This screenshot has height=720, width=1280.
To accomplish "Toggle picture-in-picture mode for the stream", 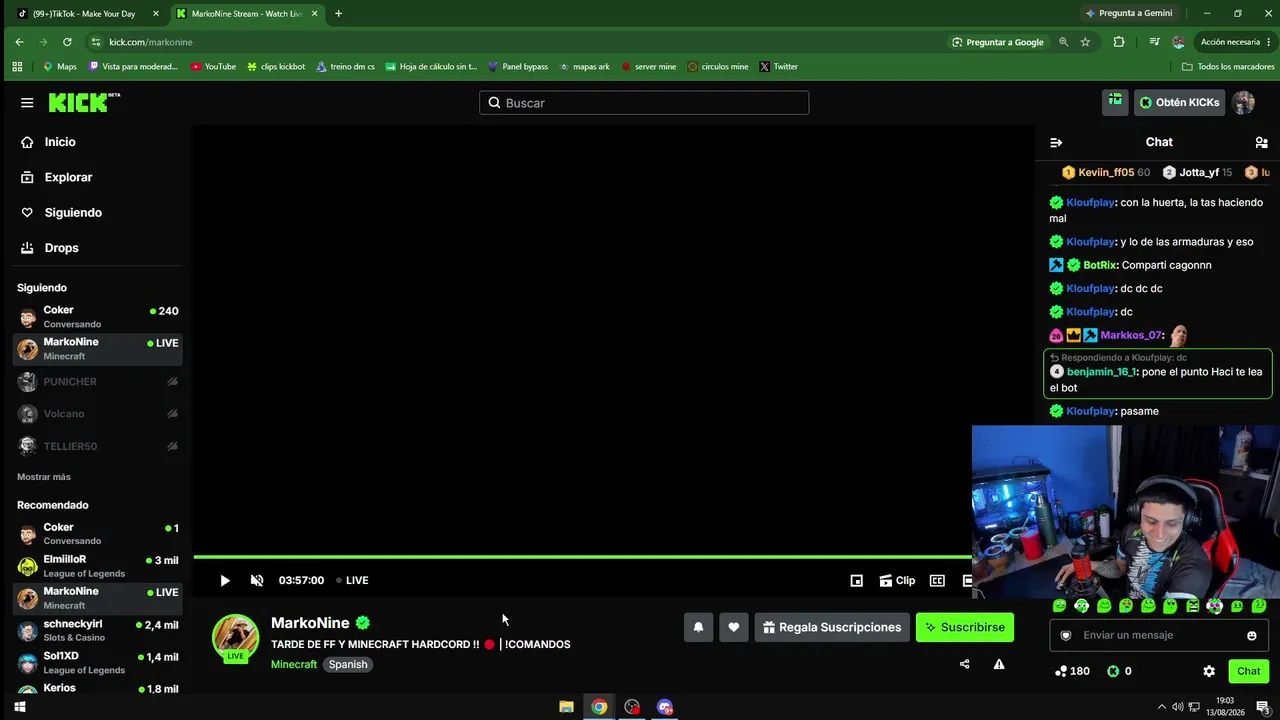I will 857,580.
